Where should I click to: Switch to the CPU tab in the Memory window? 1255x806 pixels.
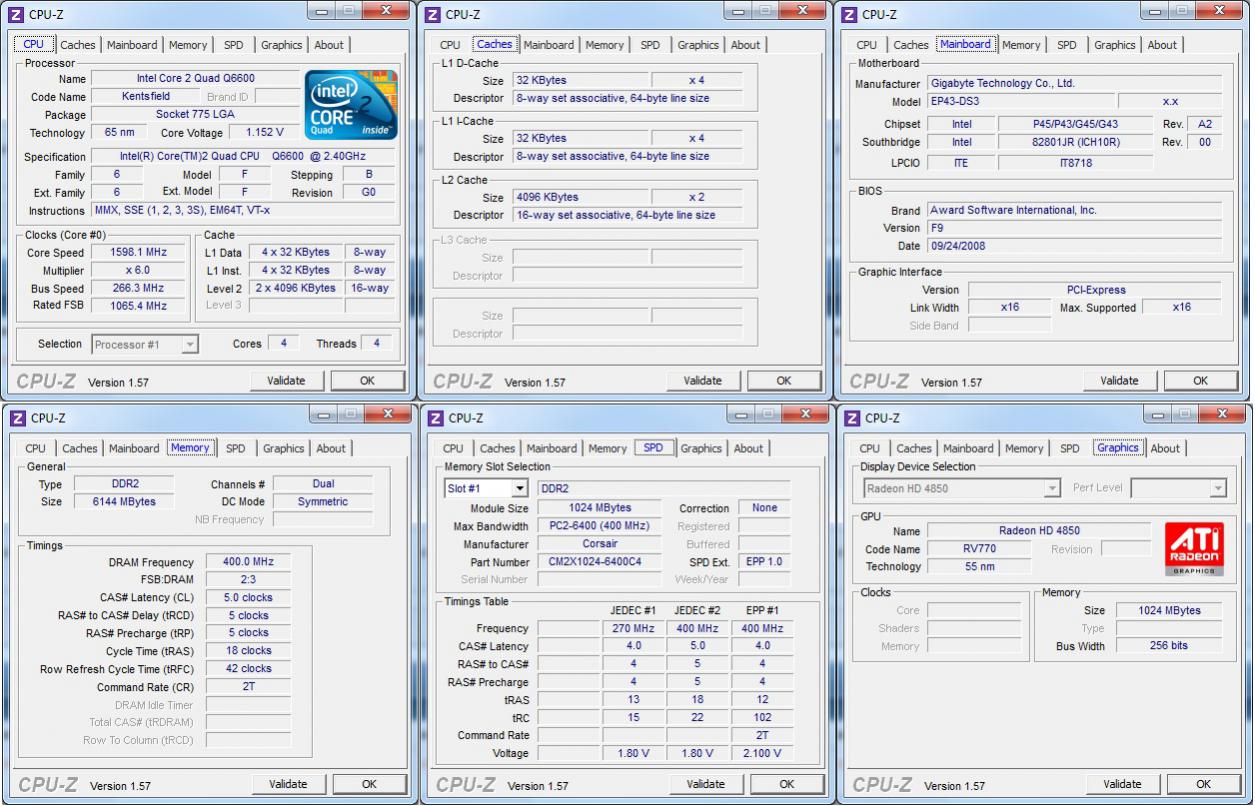[x=35, y=449]
